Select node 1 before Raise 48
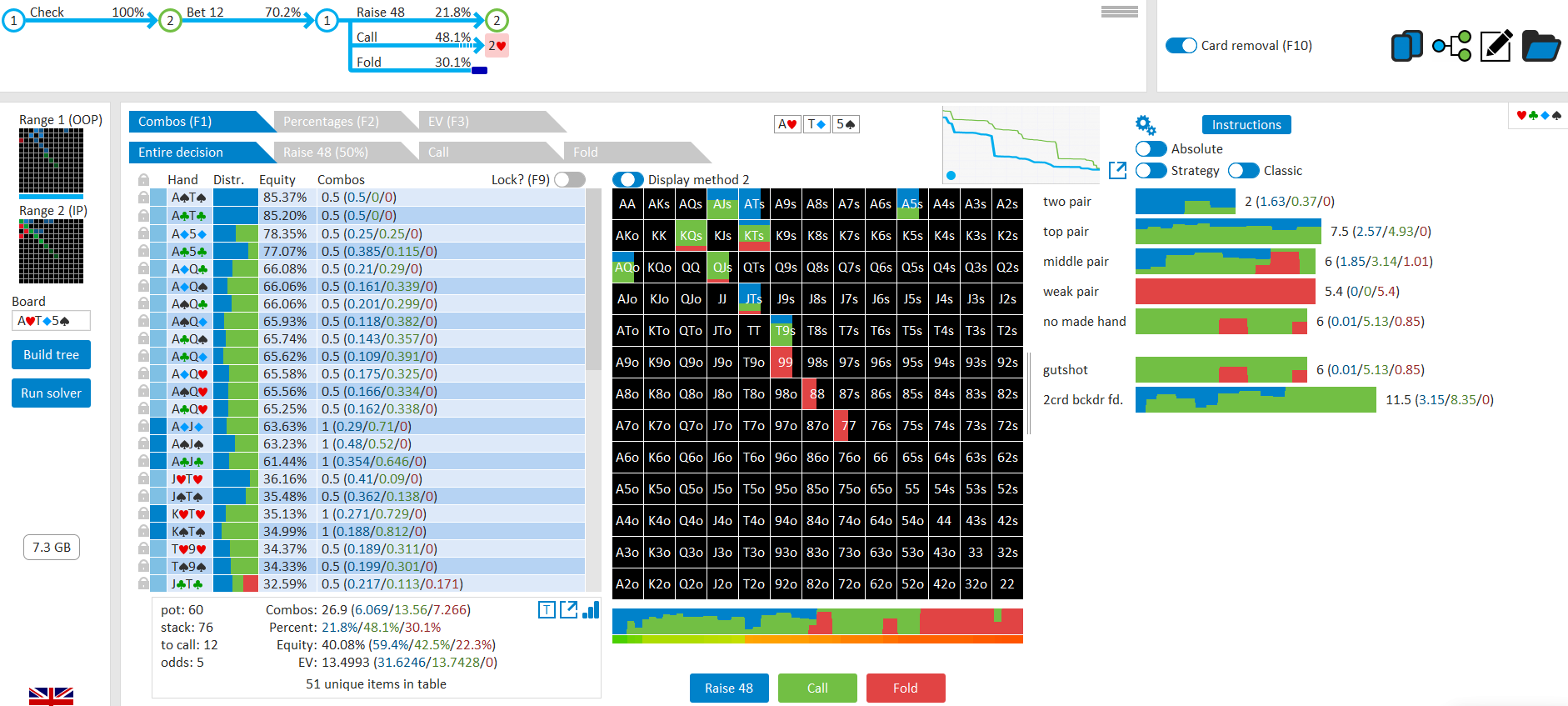The height and width of the screenshot is (706, 1568). 327,20
